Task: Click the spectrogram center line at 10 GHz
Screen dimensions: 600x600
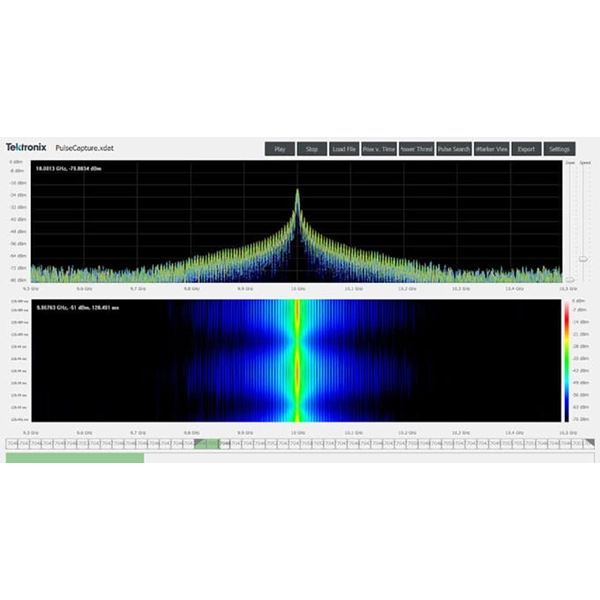Action: (x=297, y=360)
